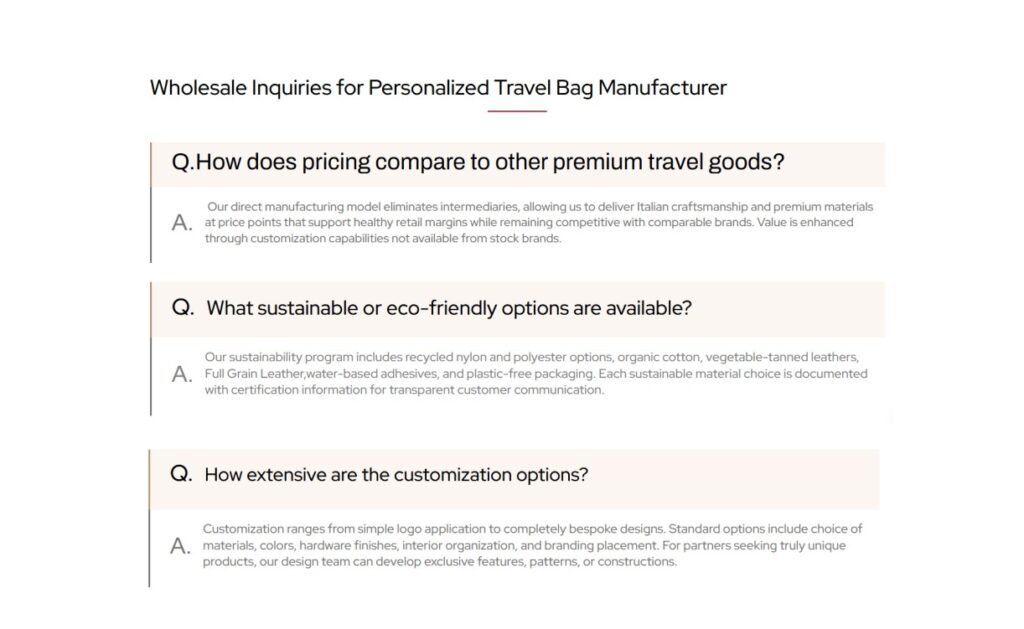Click the Q. marker beside the eco-friendly question
The width and height of the screenshot is (1024, 629).
pos(183,308)
